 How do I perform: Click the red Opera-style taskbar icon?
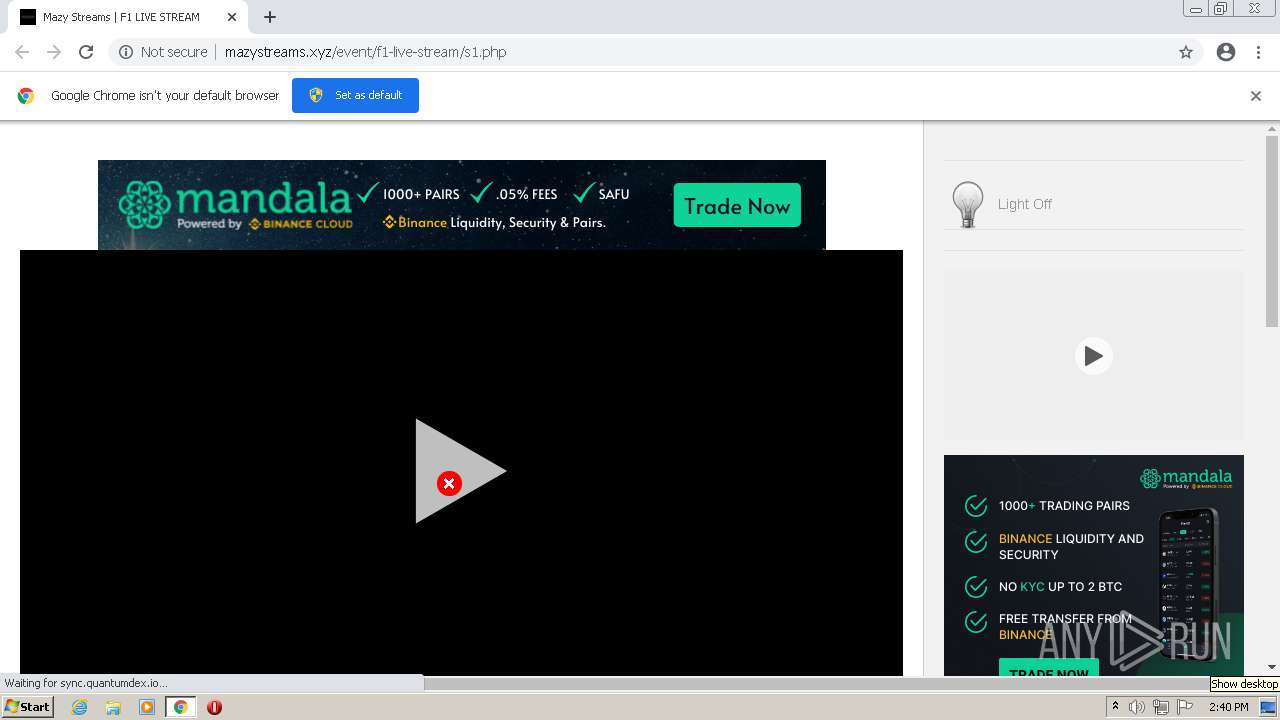tap(214, 707)
